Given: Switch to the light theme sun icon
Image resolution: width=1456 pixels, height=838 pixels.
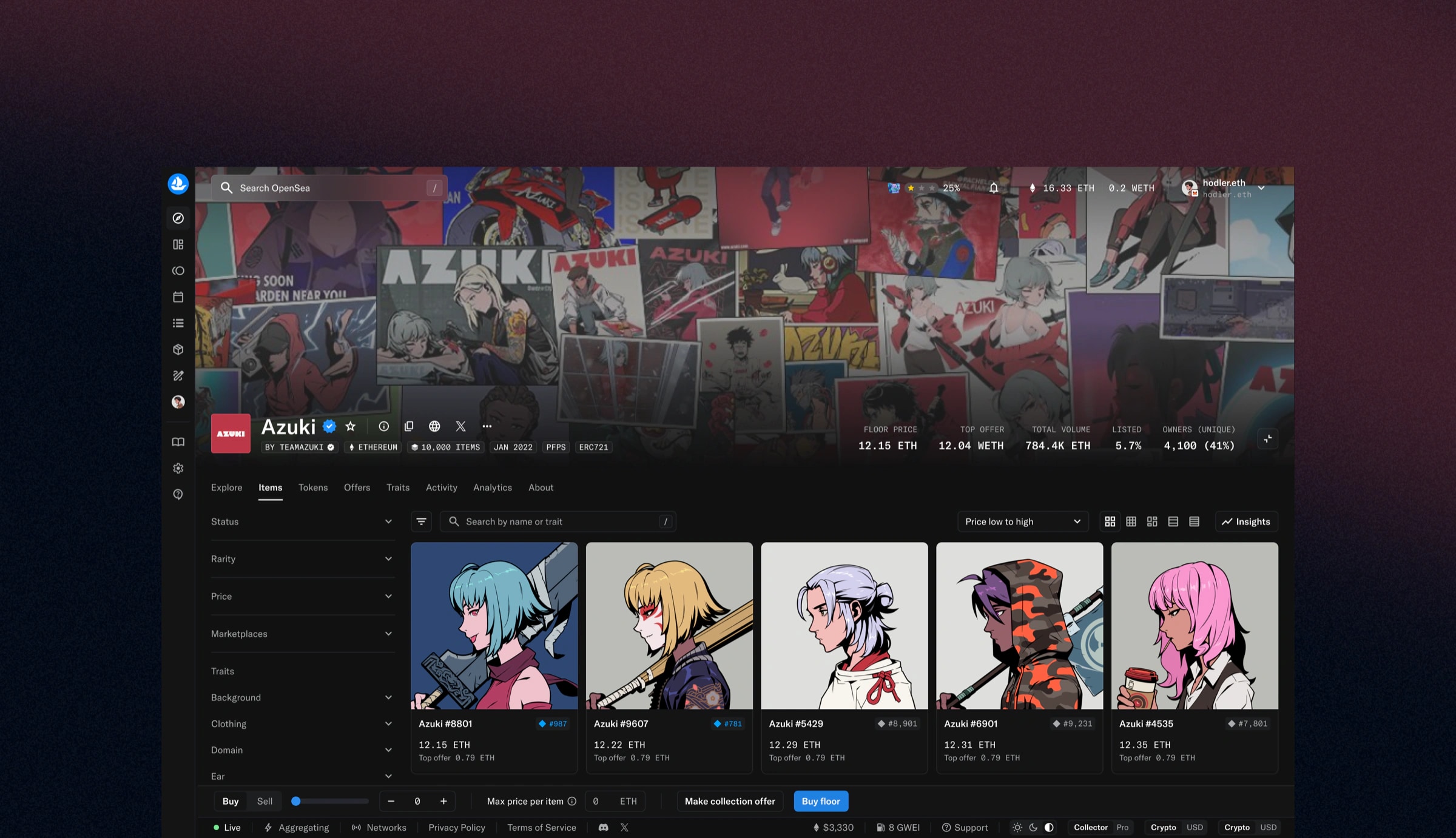Looking at the screenshot, I should pyautogui.click(x=1017, y=827).
